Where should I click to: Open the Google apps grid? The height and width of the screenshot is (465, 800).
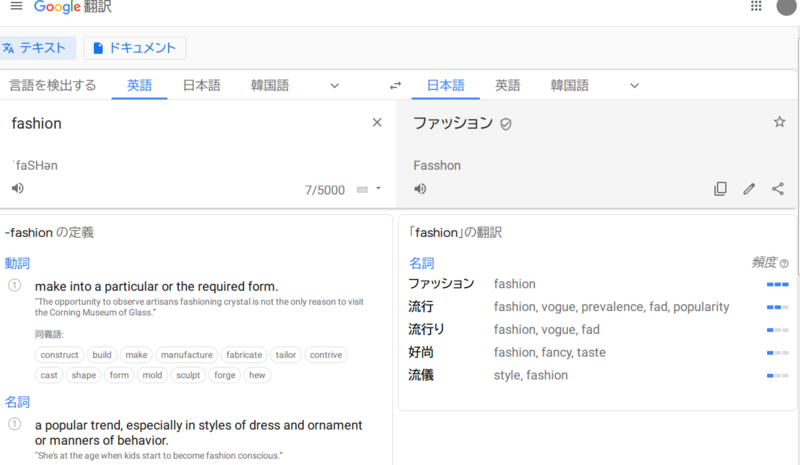tap(756, 6)
